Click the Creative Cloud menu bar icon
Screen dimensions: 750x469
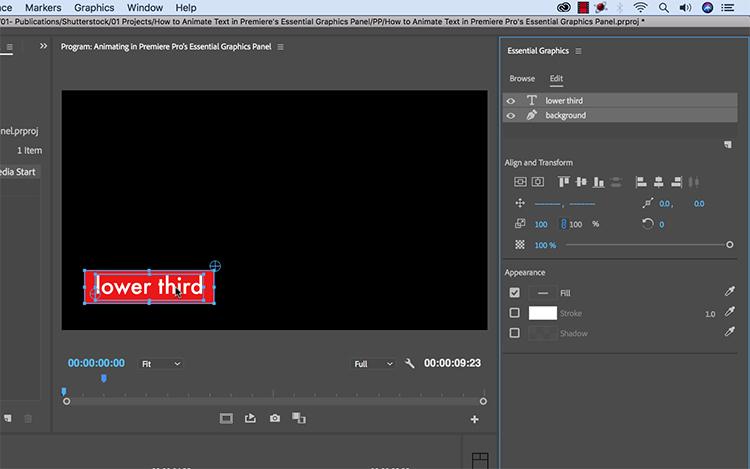[x=564, y=7]
